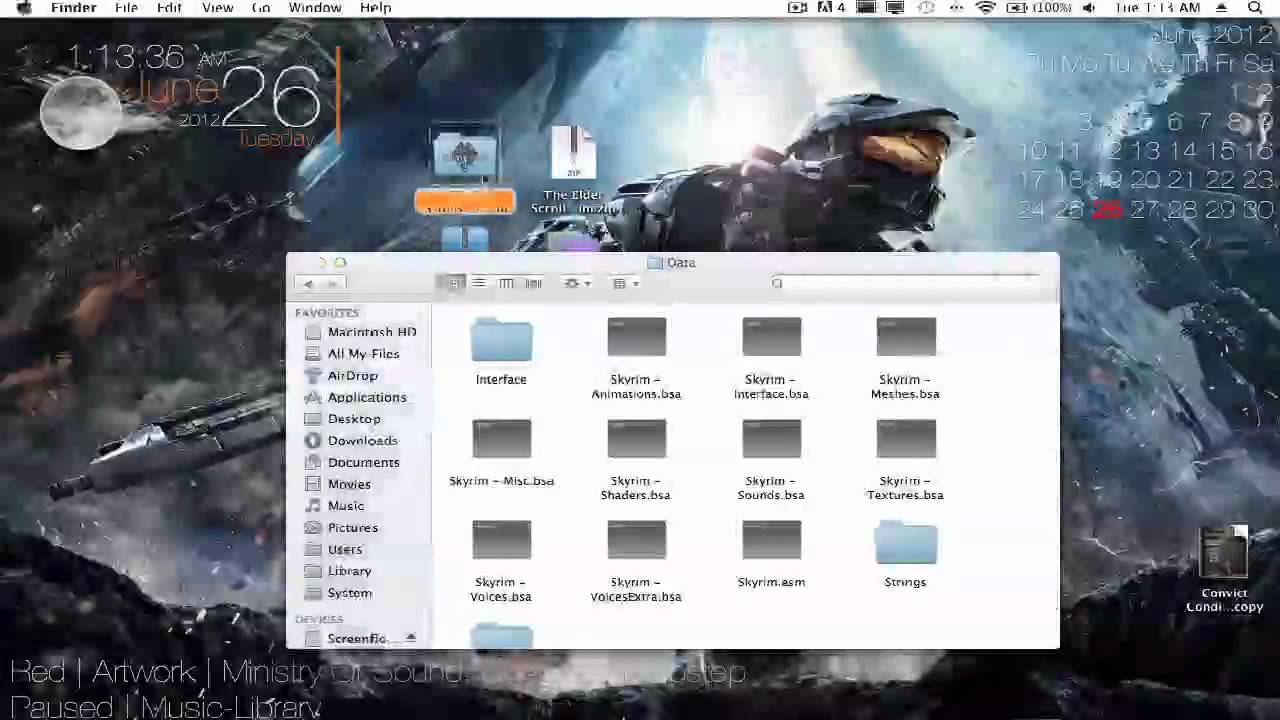Open the Help menu
The height and width of the screenshot is (720, 1280).
click(x=375, y=8)
